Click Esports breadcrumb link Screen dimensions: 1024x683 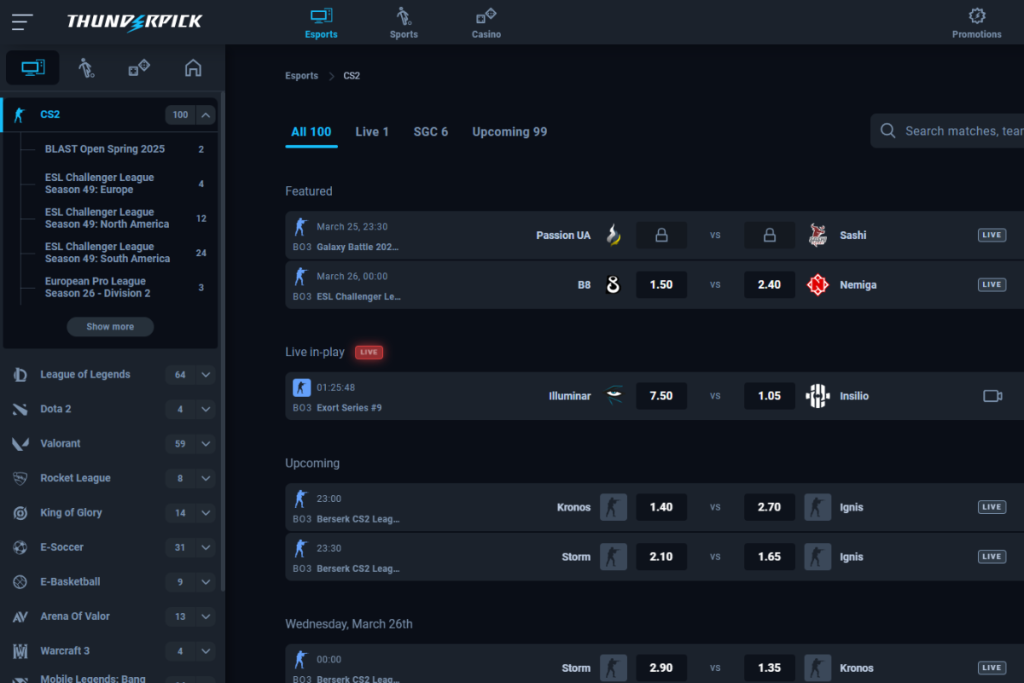(301, 76)
